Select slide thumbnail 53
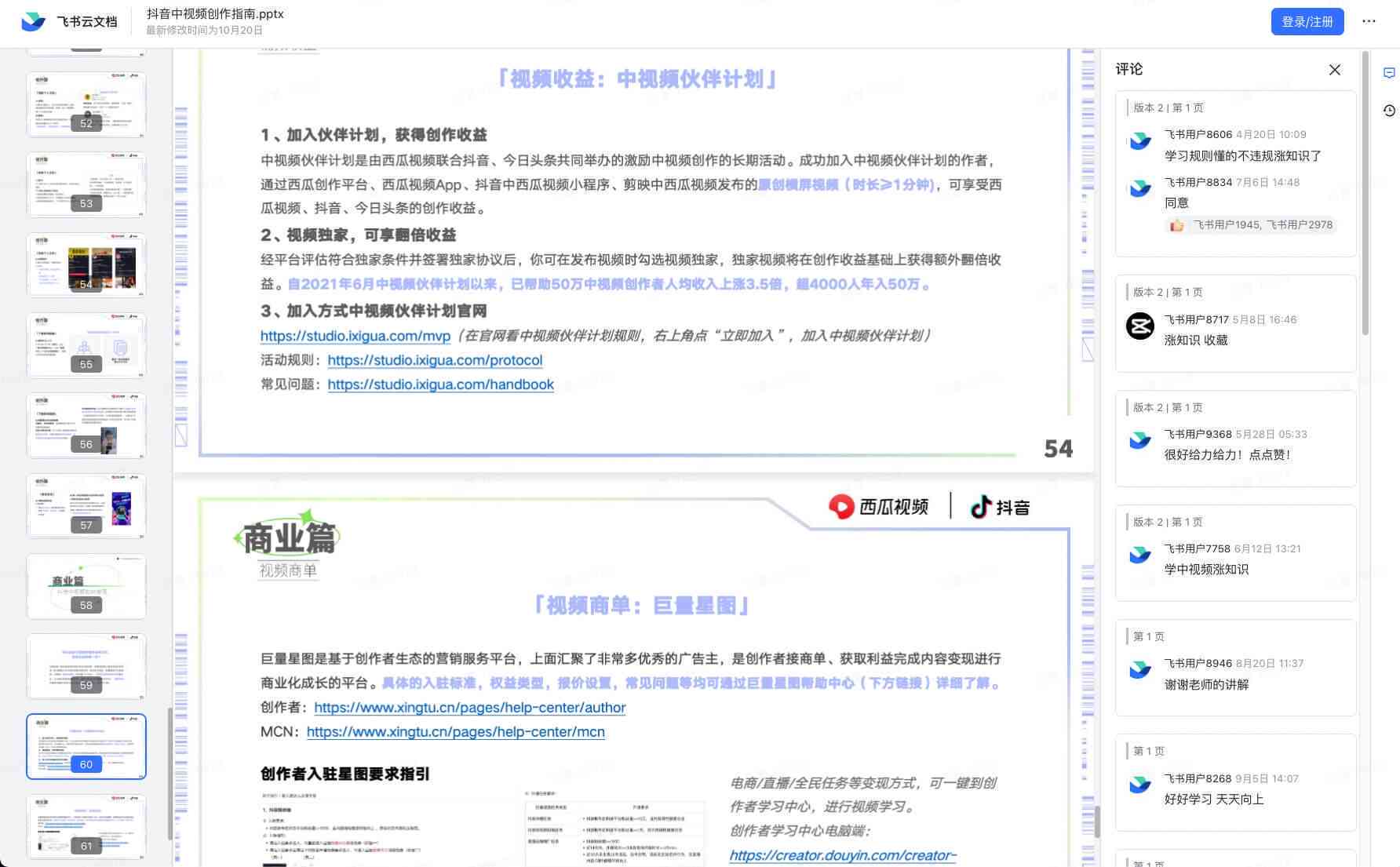The width and height of the screenshot is (1400, 867). (x=86, y=185)
